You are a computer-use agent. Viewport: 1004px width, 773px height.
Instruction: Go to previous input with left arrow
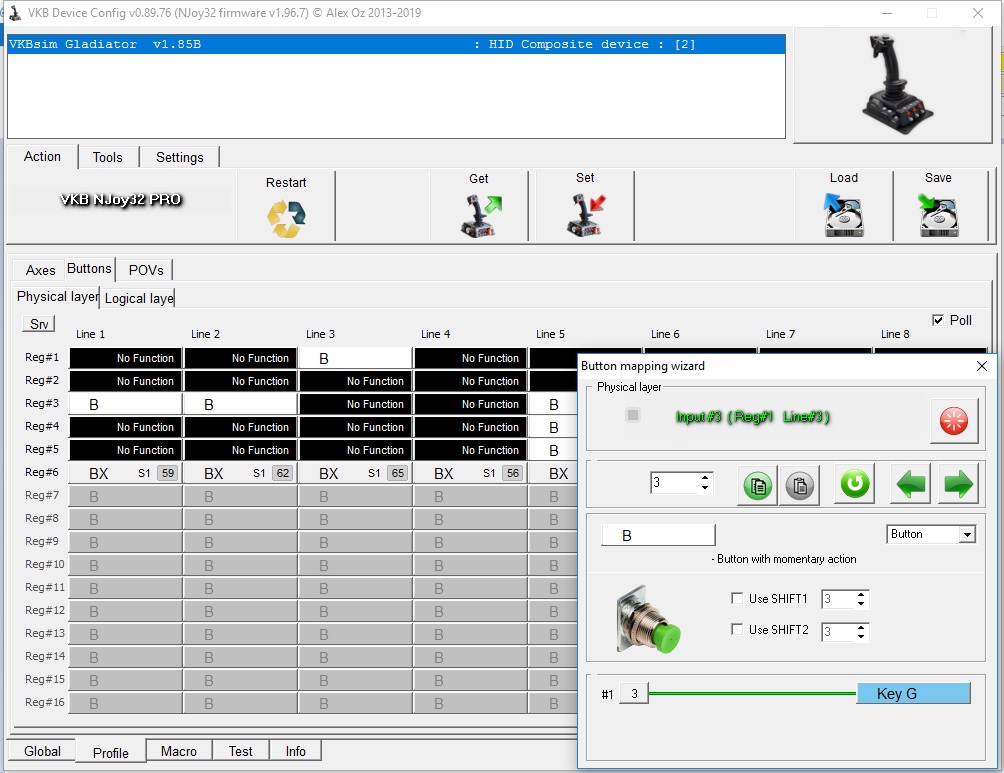coord(910,484)
